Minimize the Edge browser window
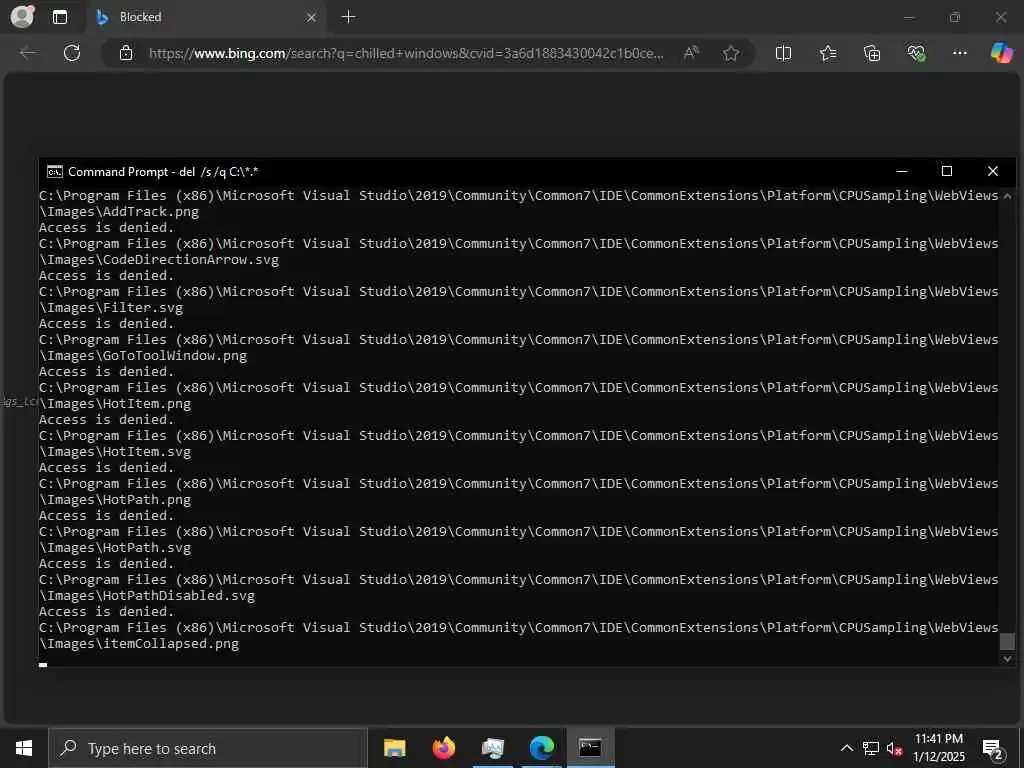Image resolution: width=1024 pixels, height=768 pixels. [x=909, y=17]
